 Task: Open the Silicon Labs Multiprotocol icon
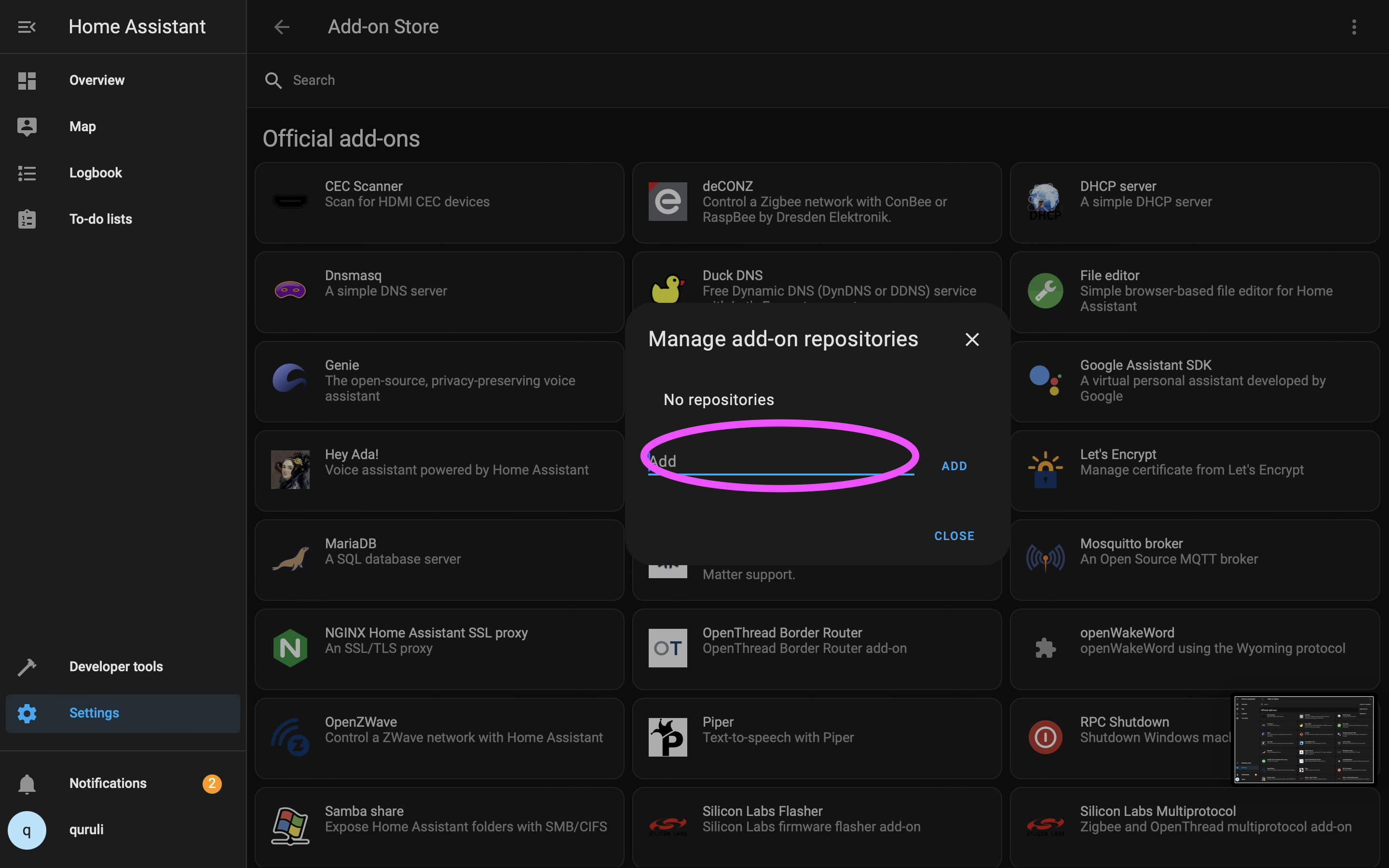point(1045,827)
